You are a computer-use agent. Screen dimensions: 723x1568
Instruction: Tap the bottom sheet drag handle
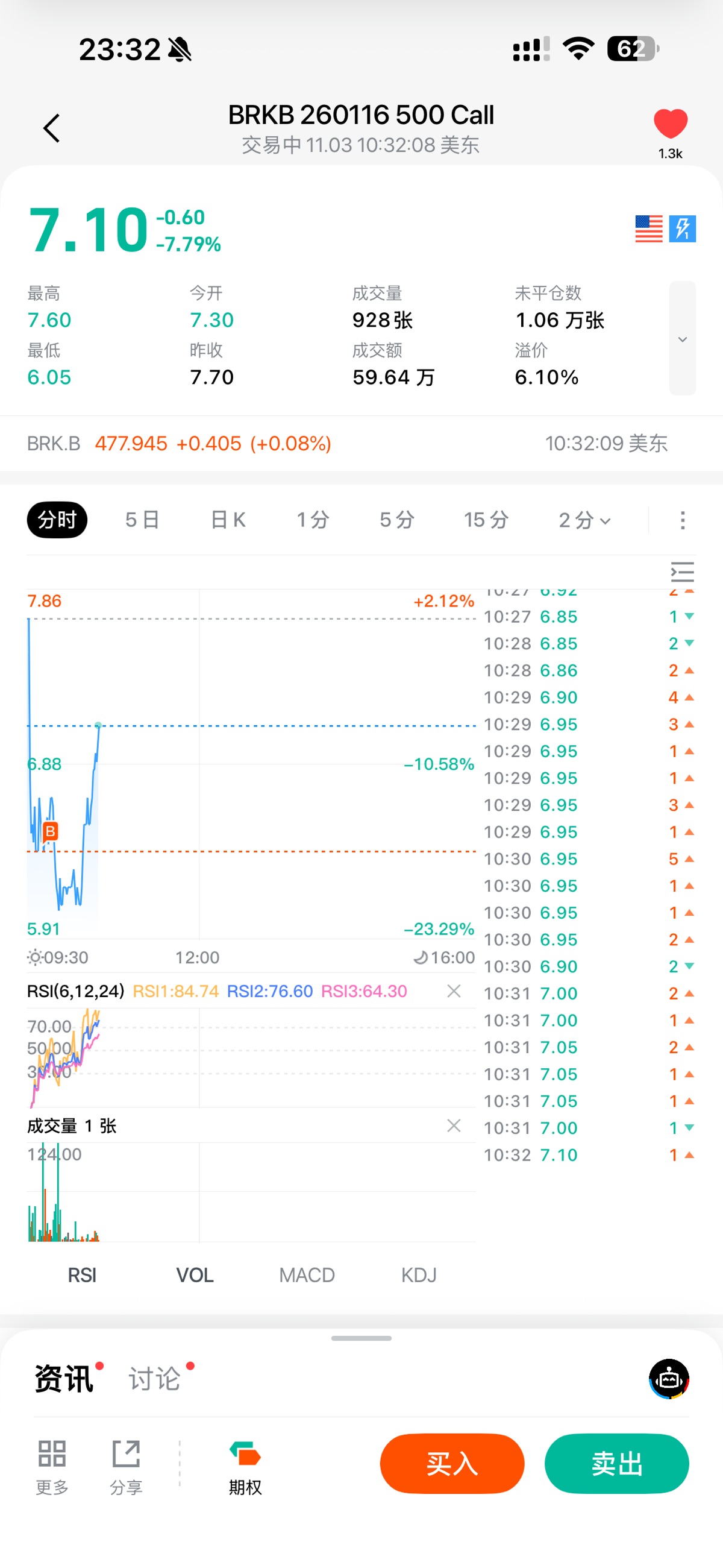[x=361, y=1338]
